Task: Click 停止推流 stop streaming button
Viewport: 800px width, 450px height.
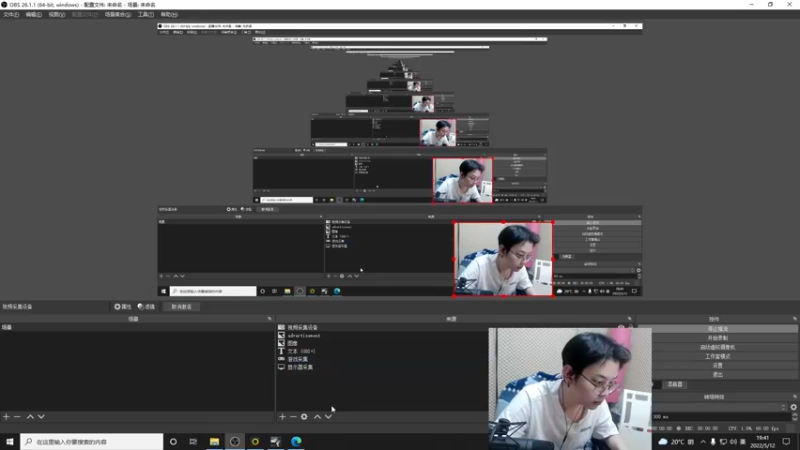Action: point(718,329)
